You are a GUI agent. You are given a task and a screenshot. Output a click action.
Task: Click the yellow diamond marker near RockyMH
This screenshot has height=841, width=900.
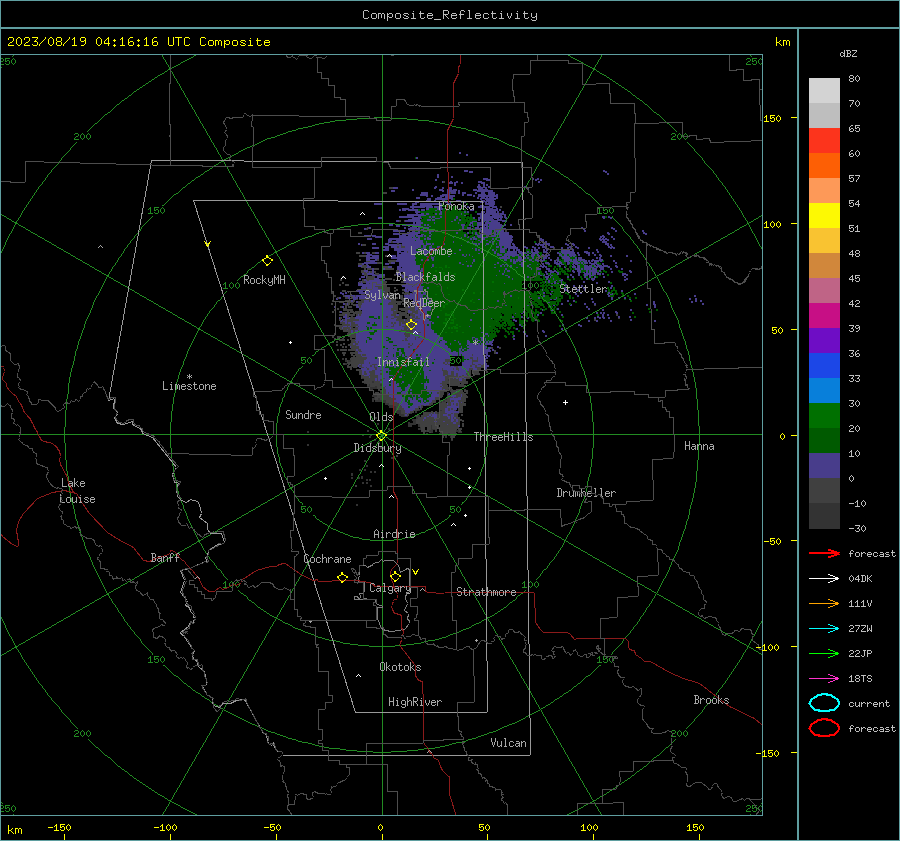coord(267,261)
